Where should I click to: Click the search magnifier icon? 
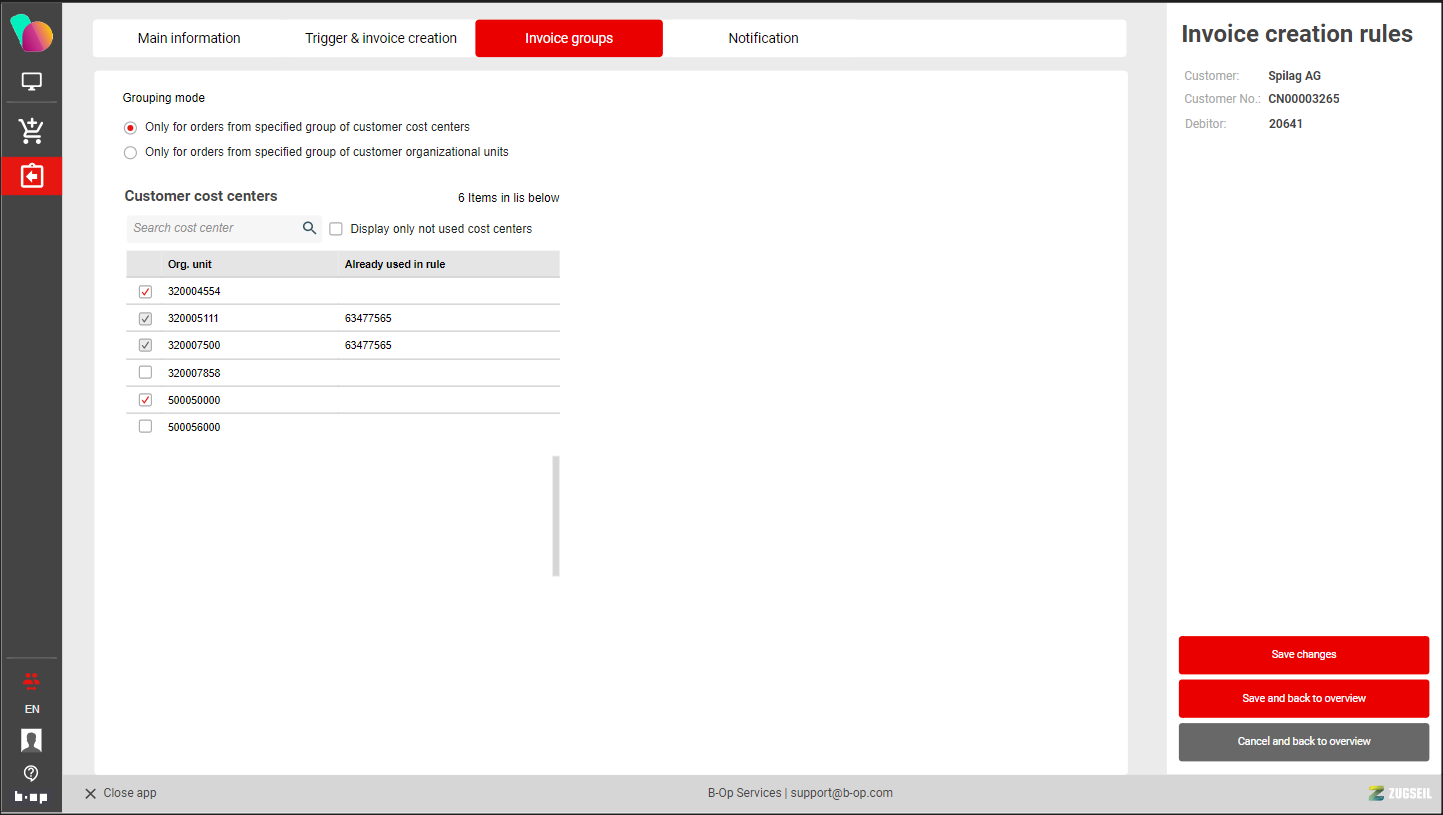(x=309, y=228)
